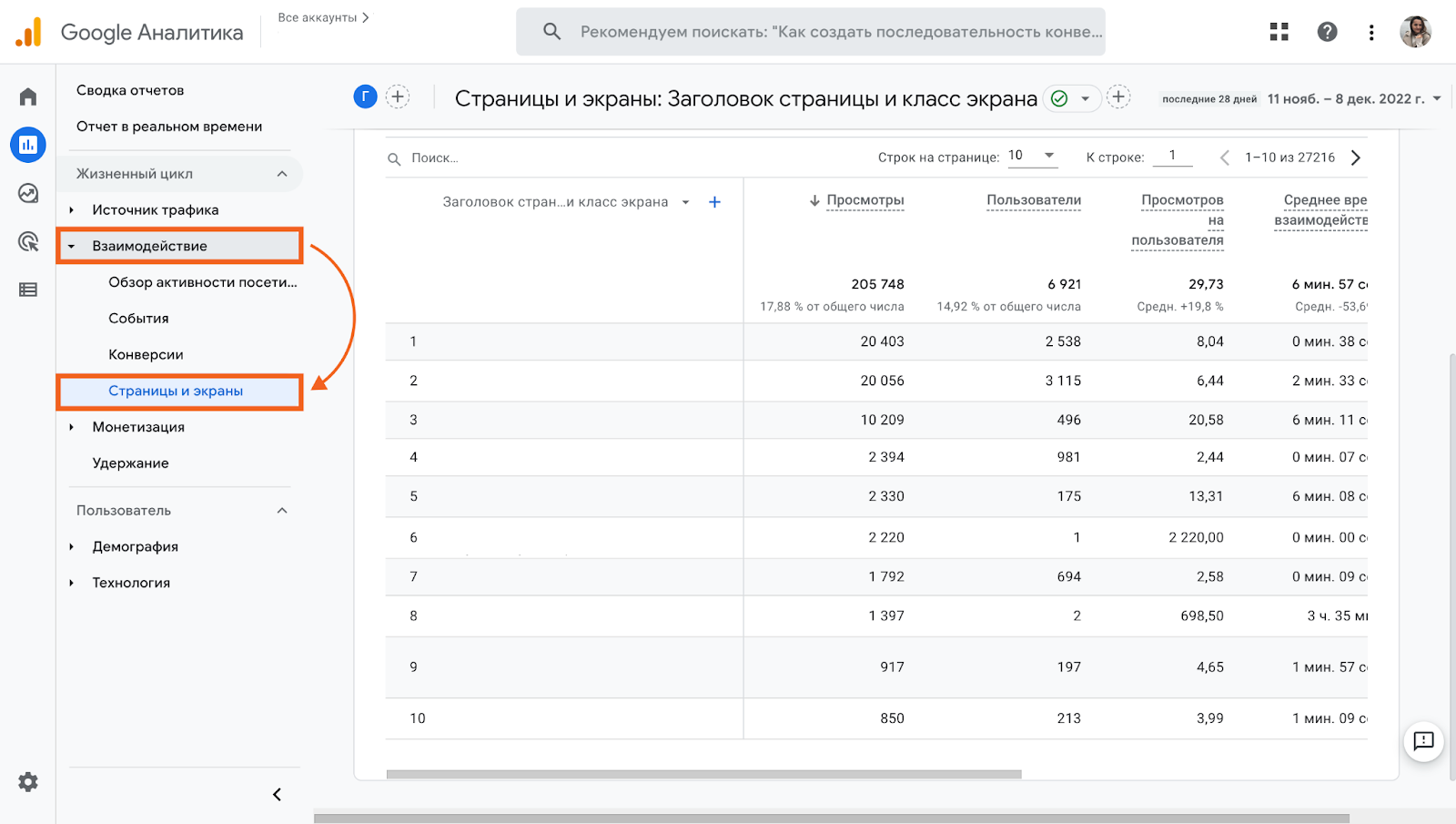Add comparison with circled plus icon
Screen dimensions: 1456x824
pos(398,97)
